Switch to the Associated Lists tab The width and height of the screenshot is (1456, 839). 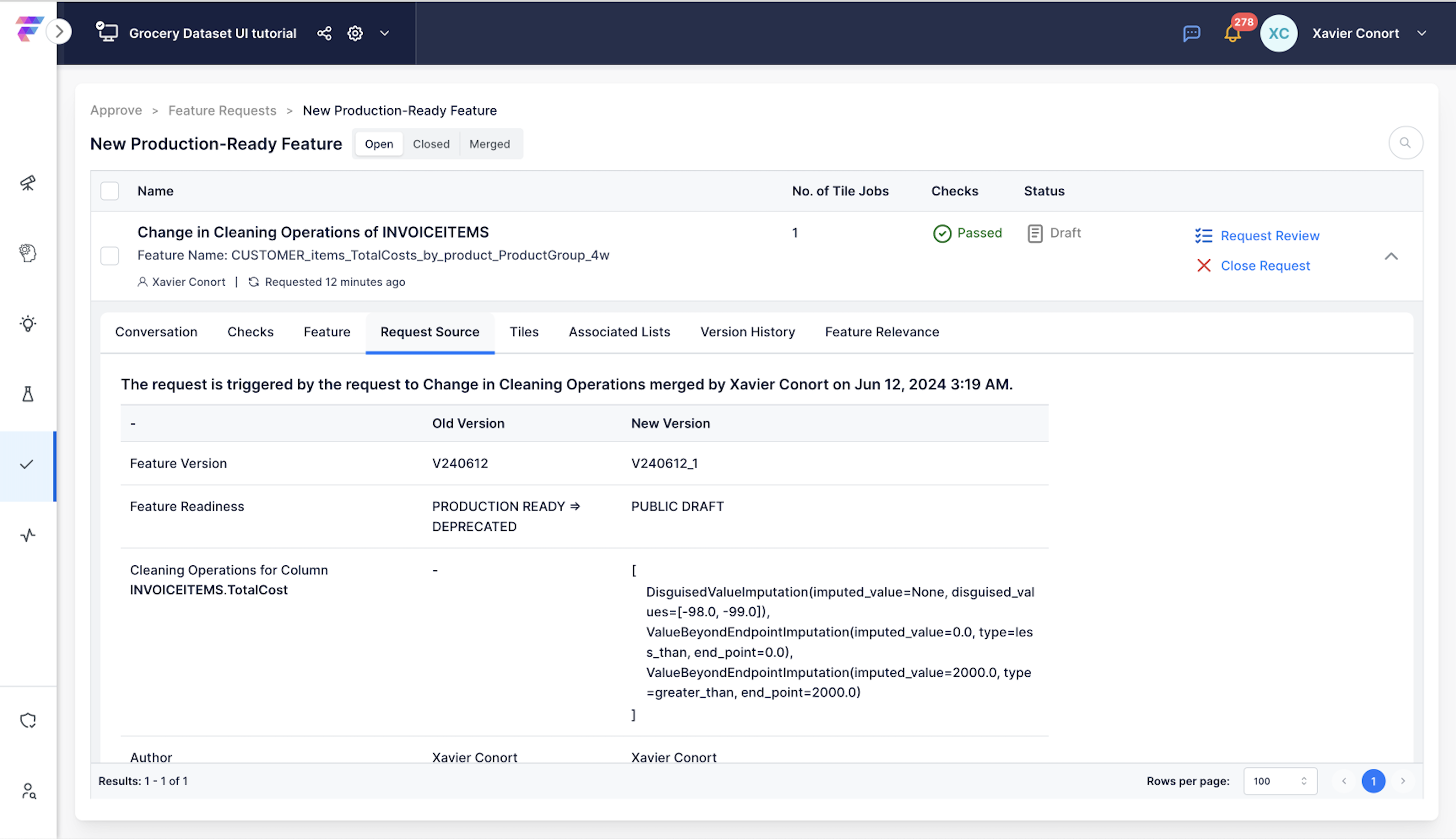pos(619,332)
